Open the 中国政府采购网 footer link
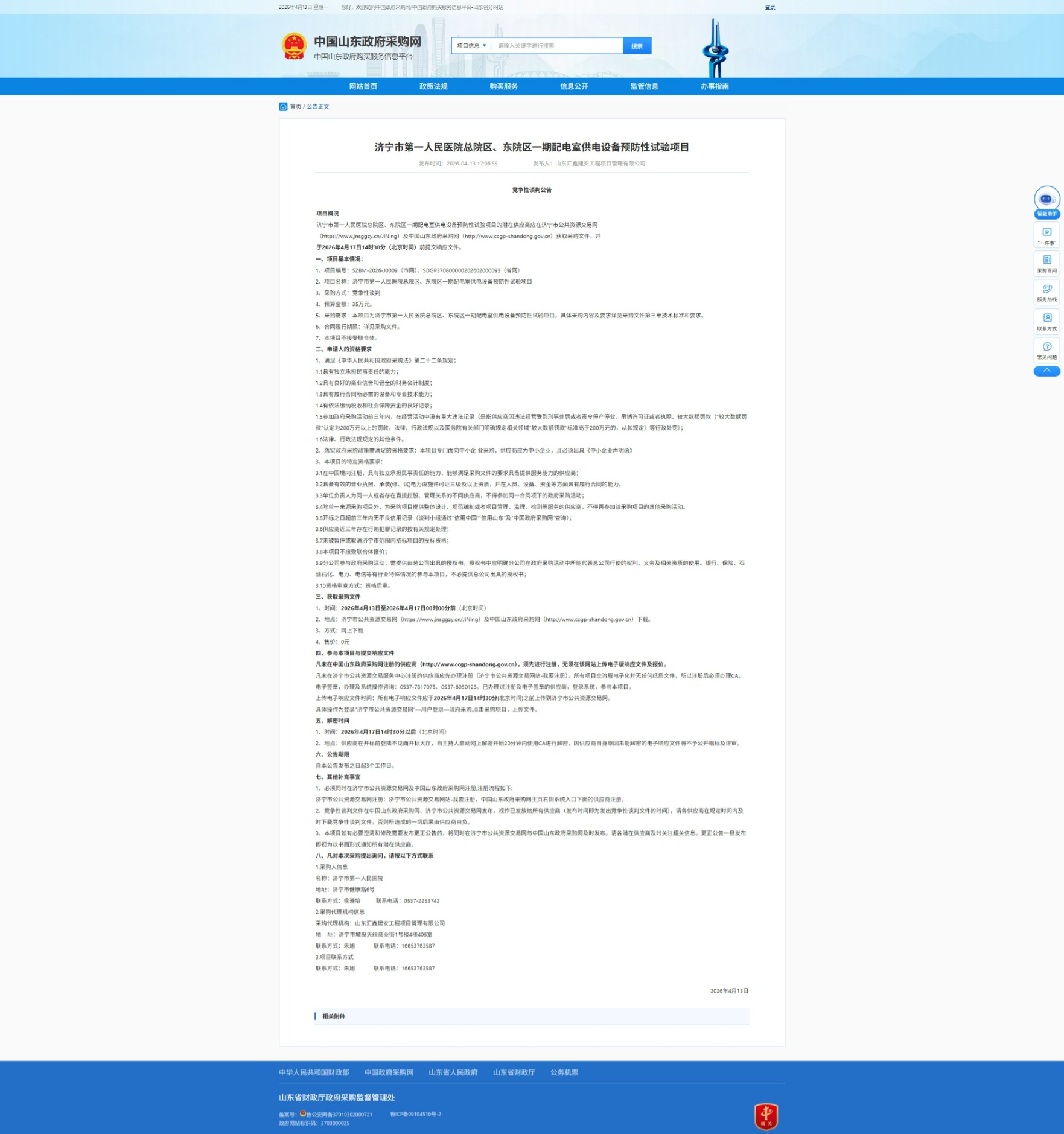 coord(389,1072)
